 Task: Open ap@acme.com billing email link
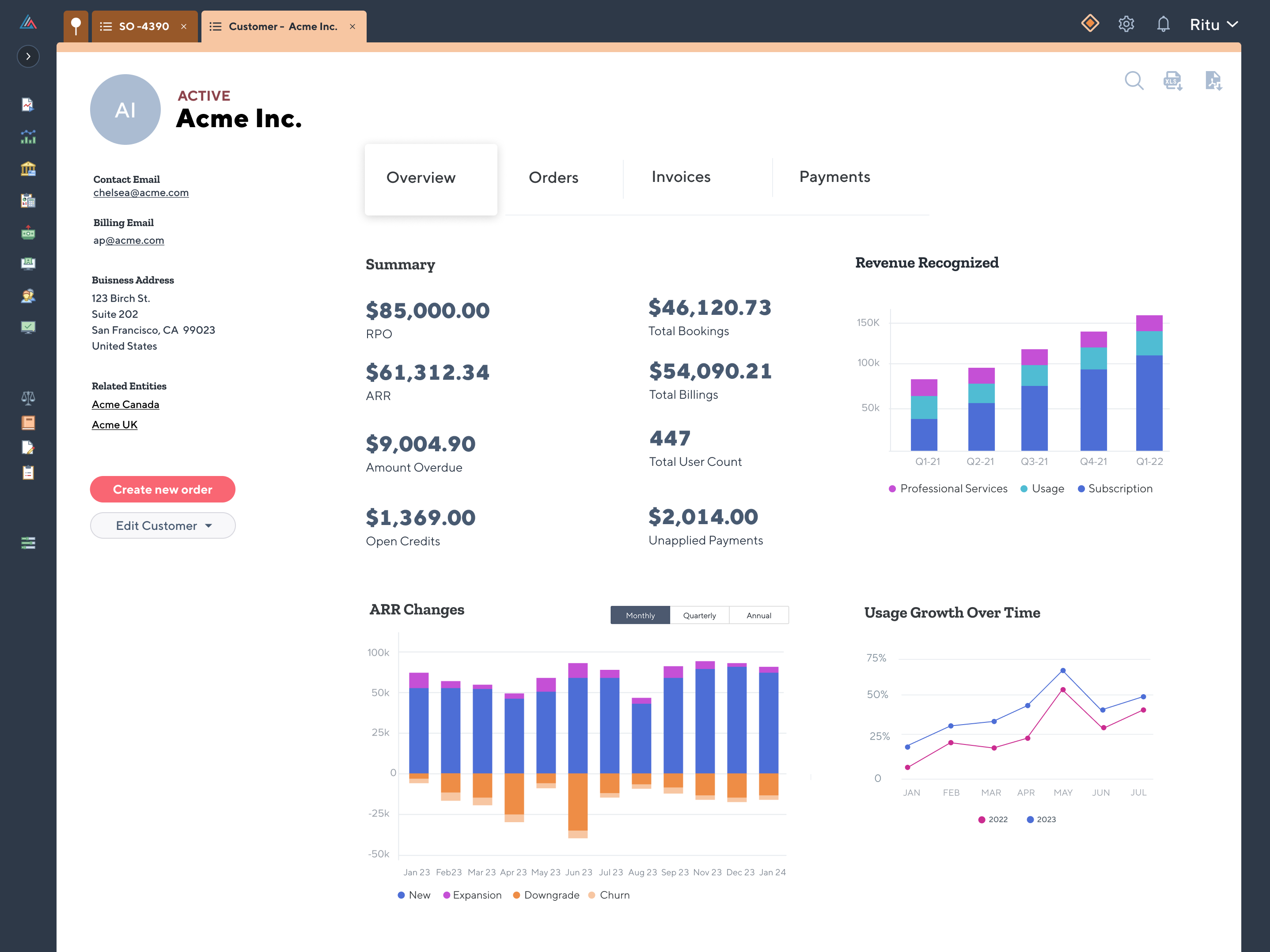[129, 241]
